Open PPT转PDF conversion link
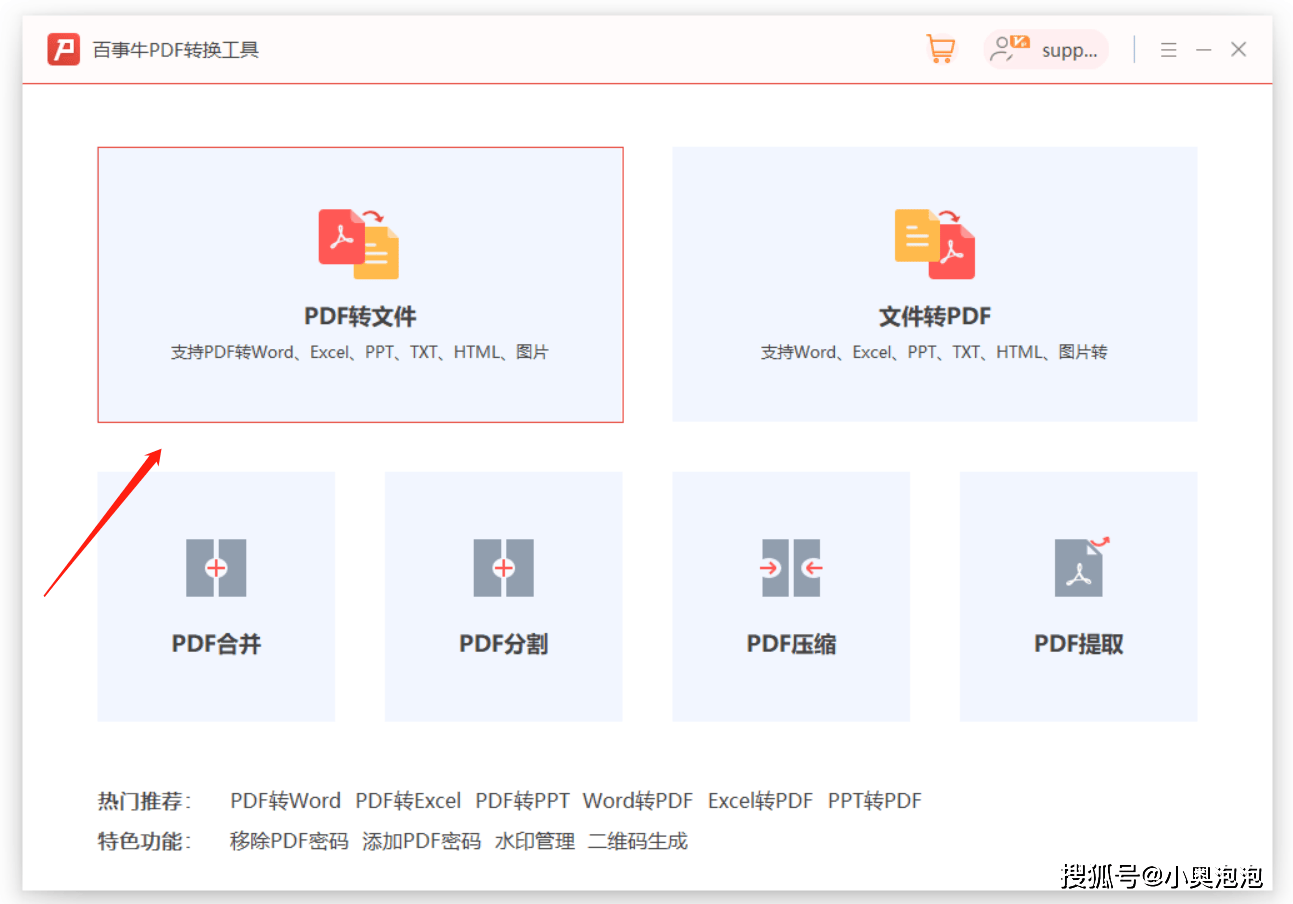 point(874,800)
